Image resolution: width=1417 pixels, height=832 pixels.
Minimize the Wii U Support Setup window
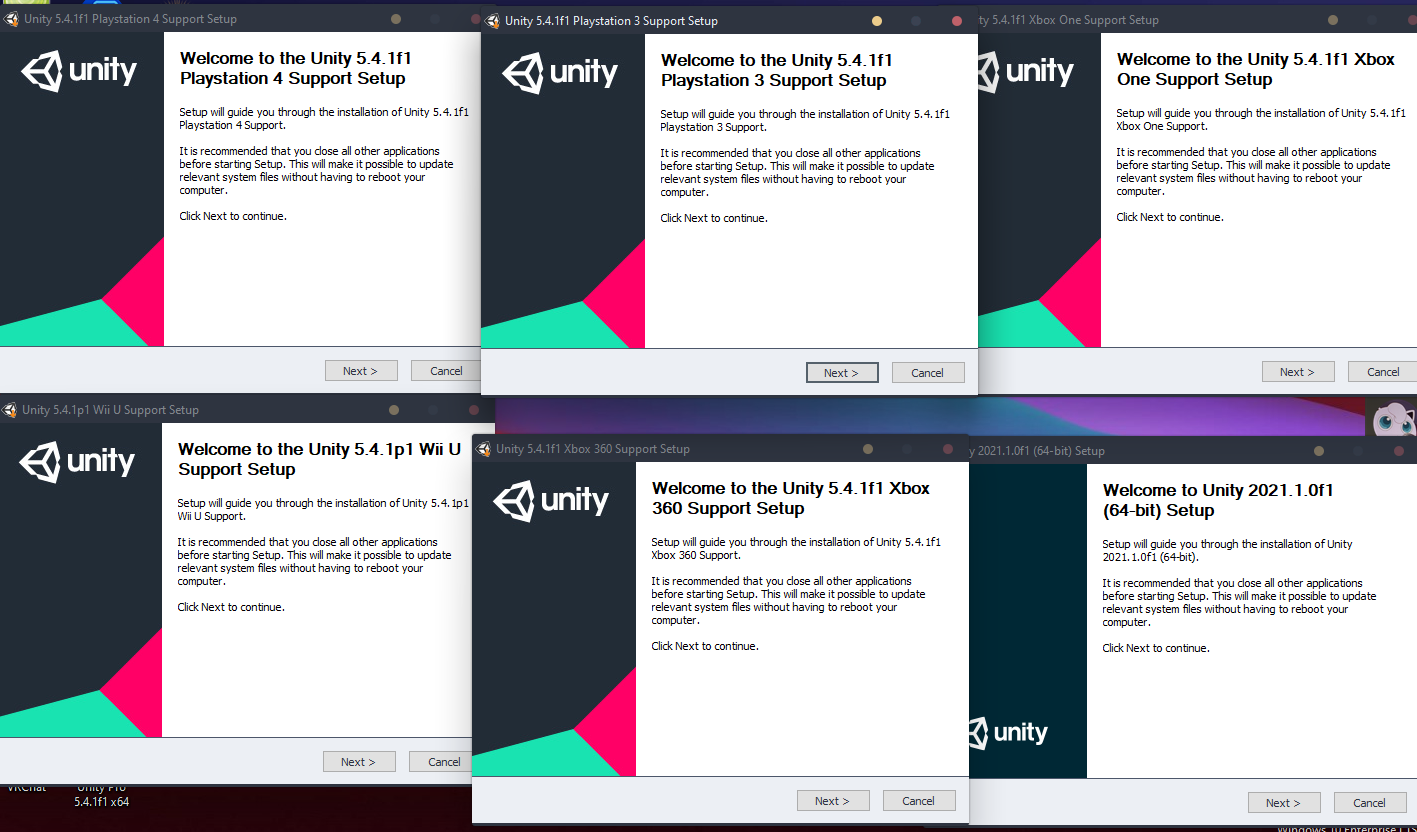[394, 409]
